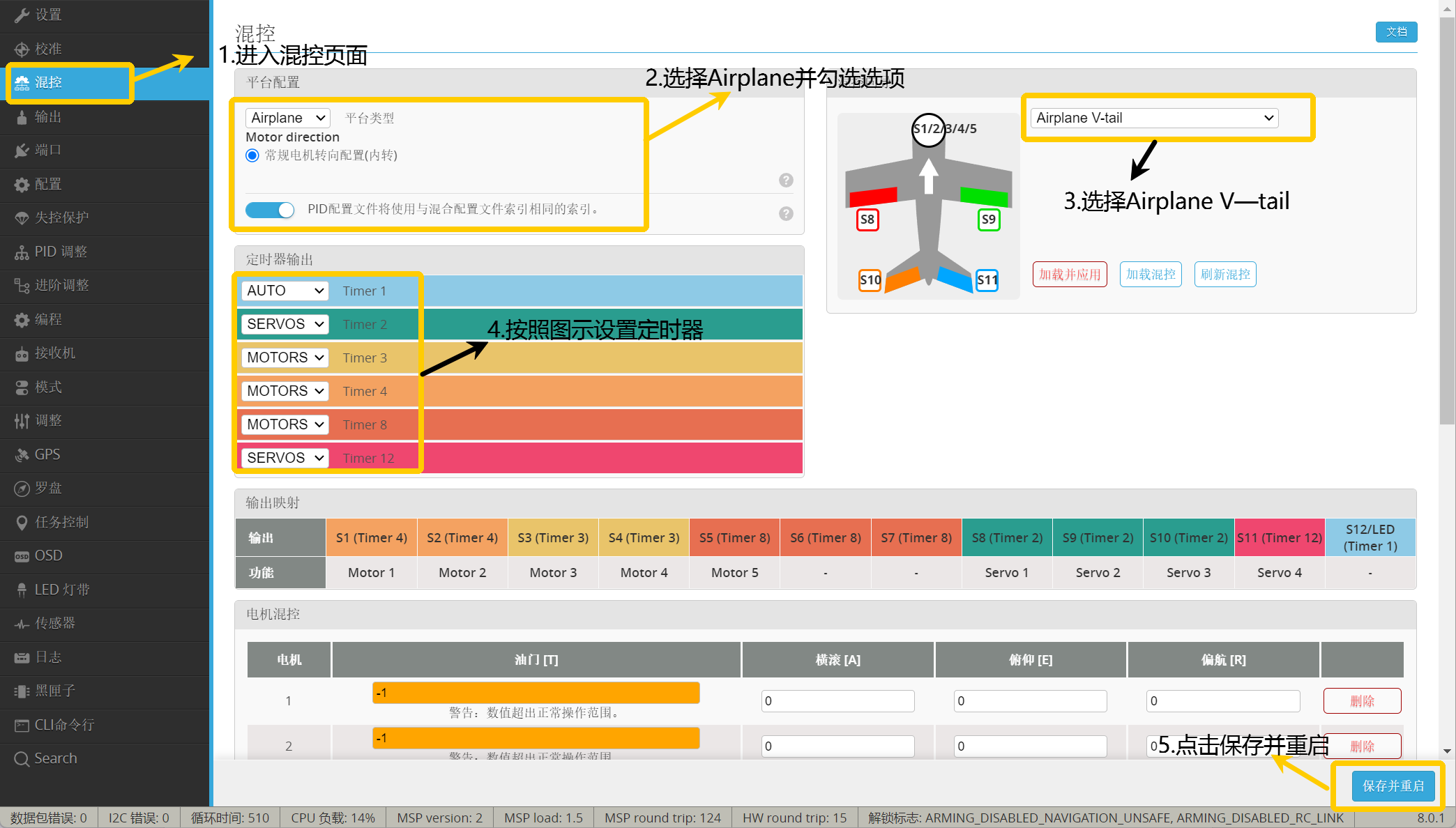
Task: Open the PID 调整 tab
Action: (61, 252)
